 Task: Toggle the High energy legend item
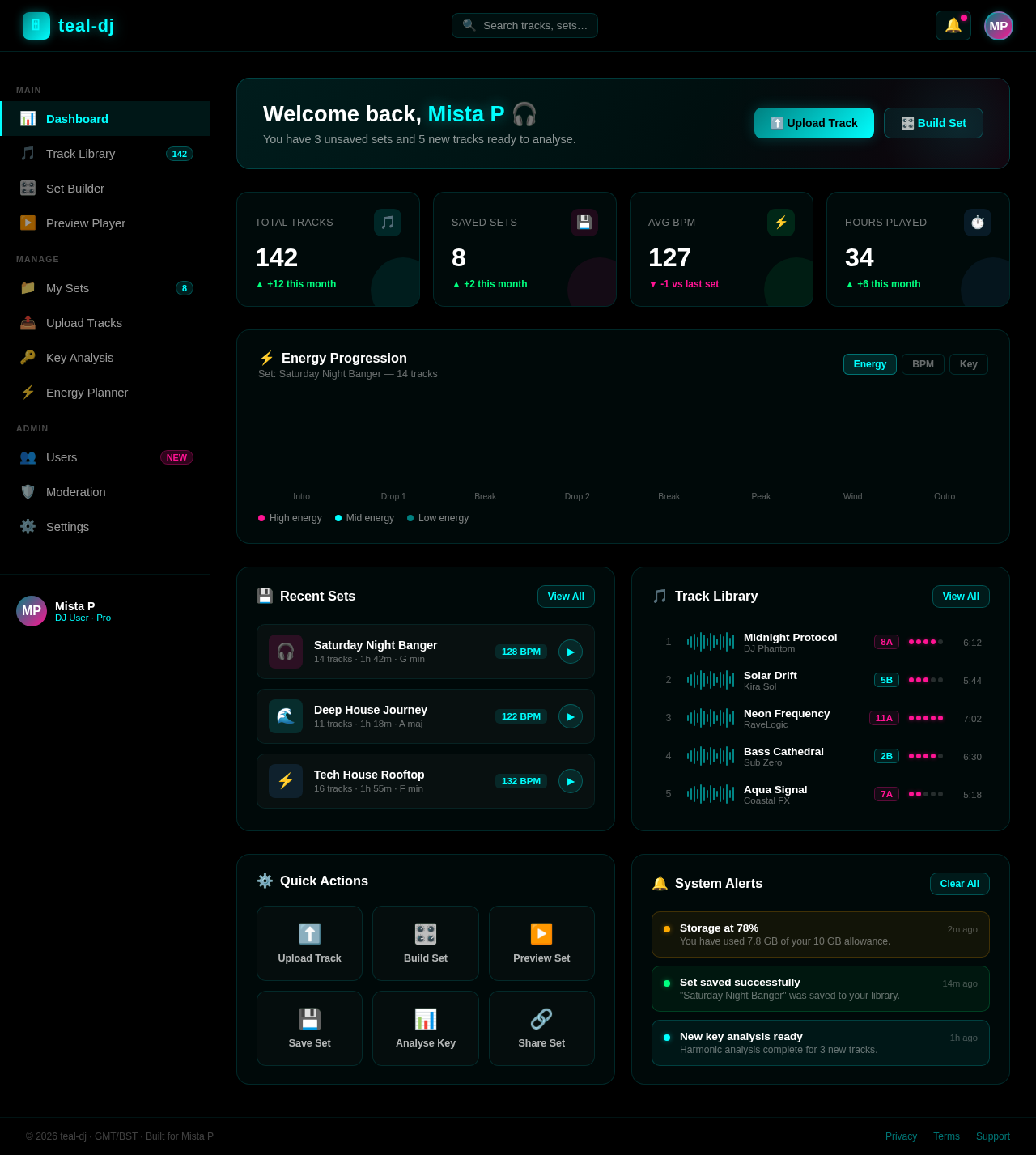coord(289,518)
